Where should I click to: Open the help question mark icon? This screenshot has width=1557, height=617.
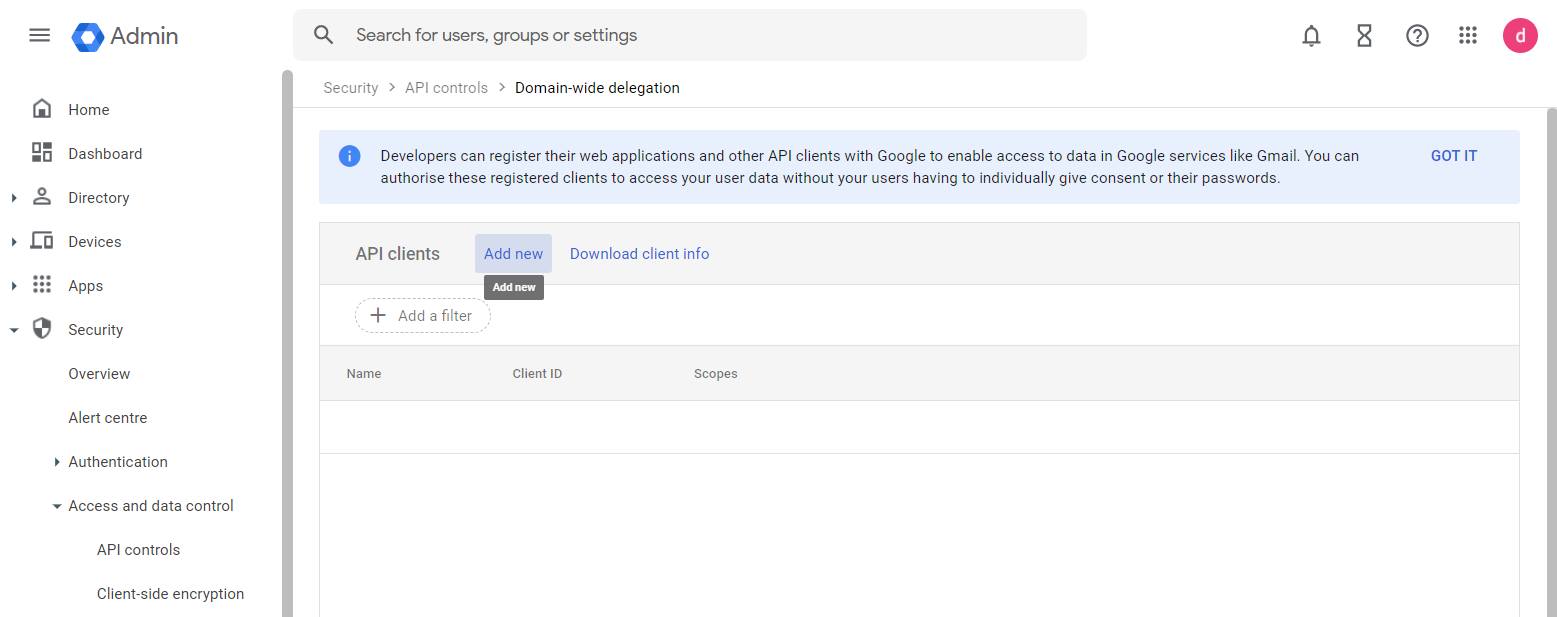pyautogui.click(x=1417, y=36)
